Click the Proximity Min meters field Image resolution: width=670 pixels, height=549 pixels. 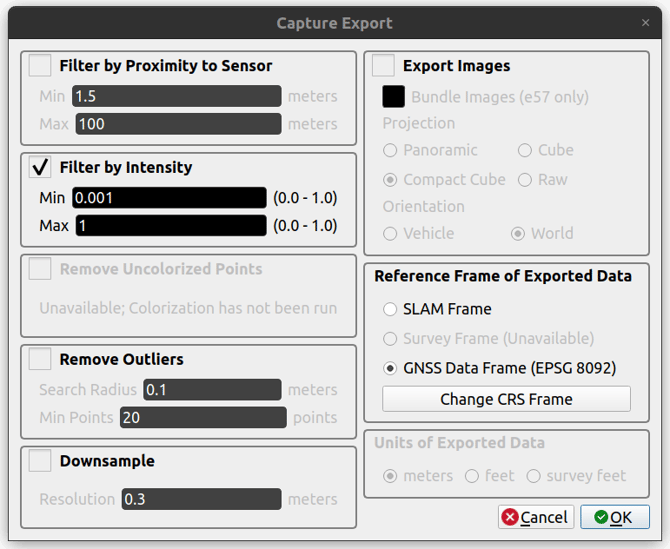tap(176, 97)
